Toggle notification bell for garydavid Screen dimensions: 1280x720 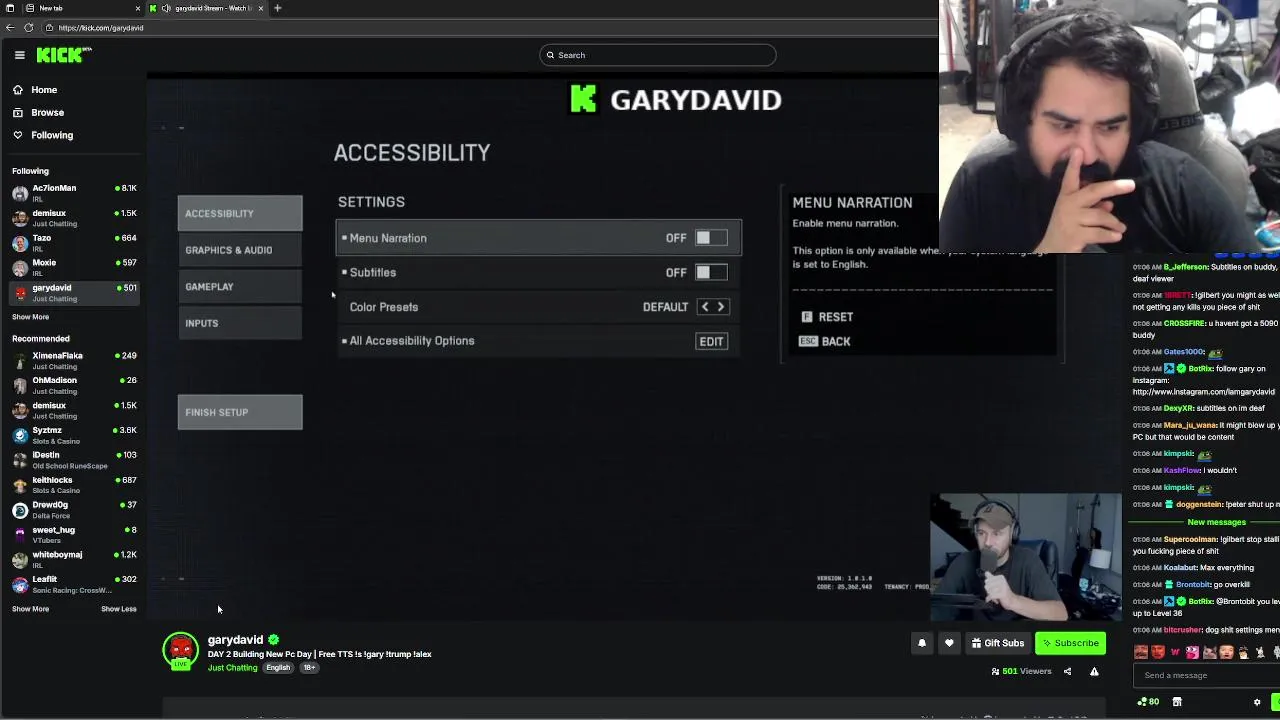click(x=922, y=643)
